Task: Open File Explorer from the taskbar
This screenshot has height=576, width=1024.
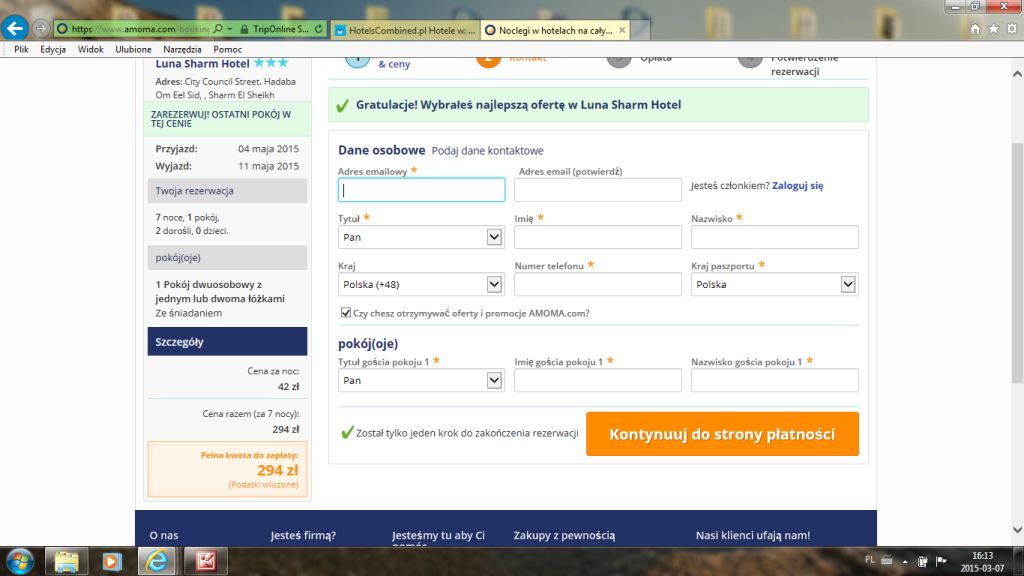Action: point(66,562)
